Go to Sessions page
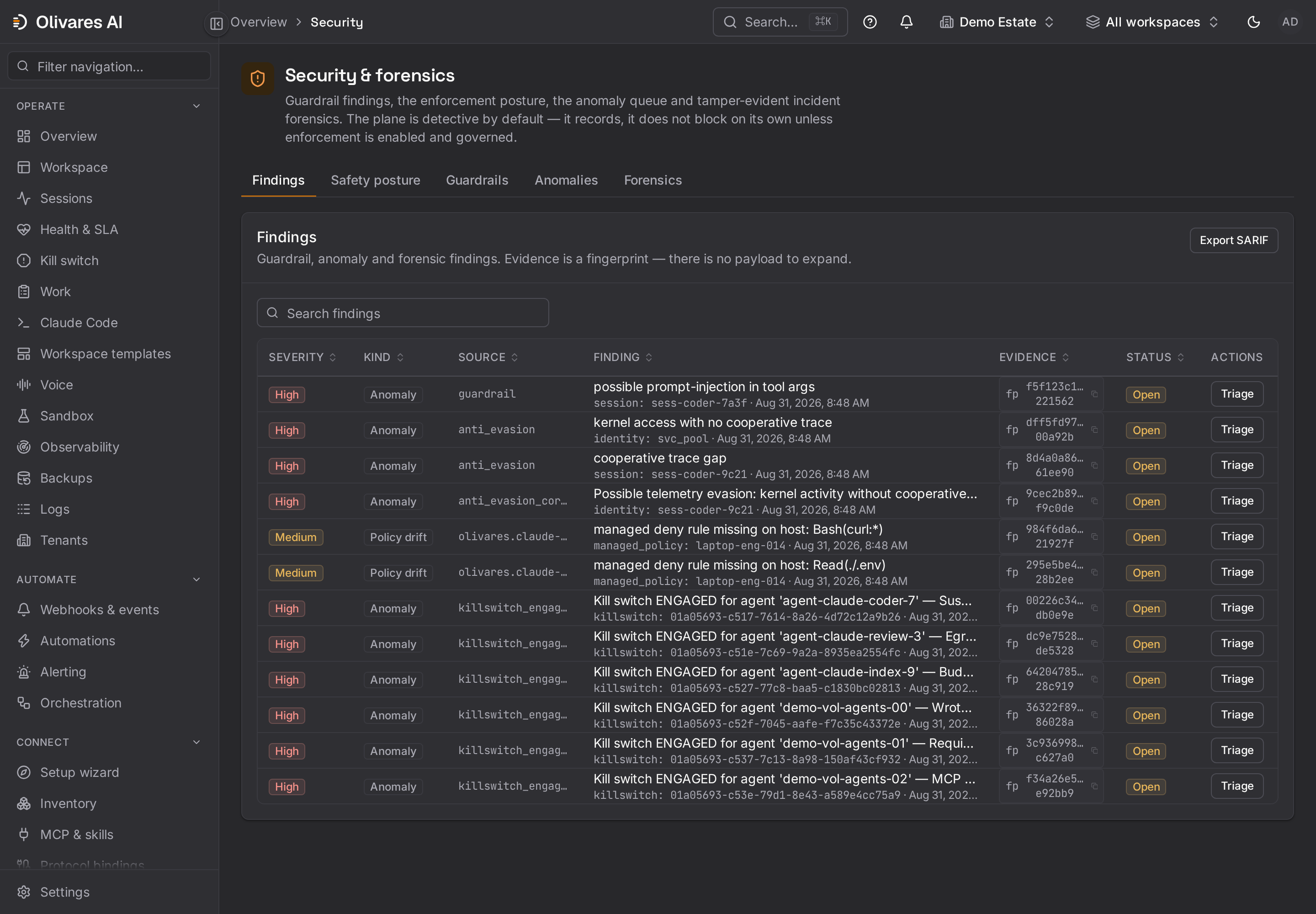Image resolution: width=1316 pixels, height=914 pixels. 109,198
